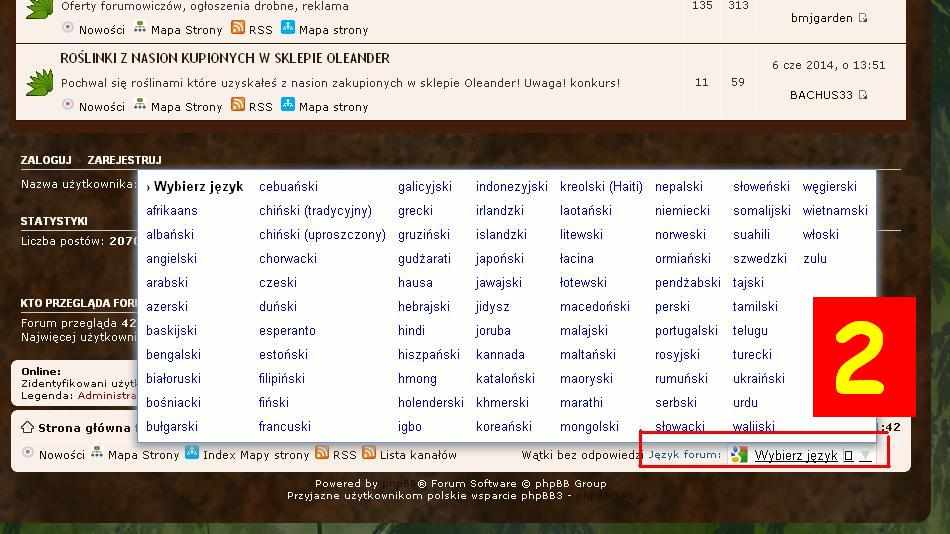Viewport: 950px width, 534px height.
Task: Click dropdown arrow right of Wybierz język
Action: (866, 456)
